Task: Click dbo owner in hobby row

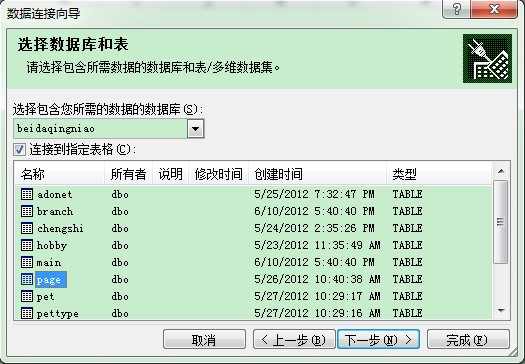Action: tap(120, 246)
